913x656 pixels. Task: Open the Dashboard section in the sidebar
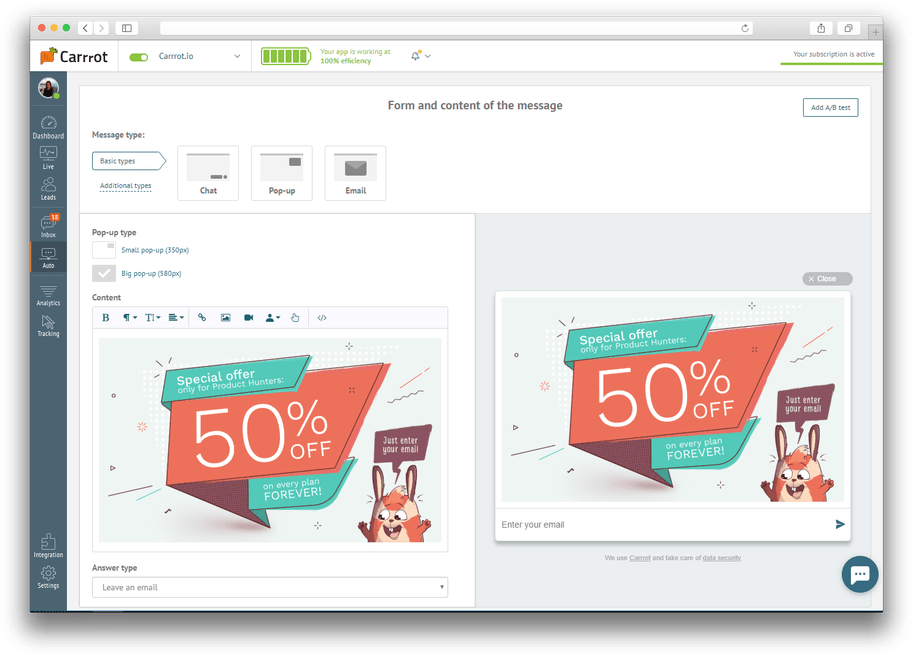(x=48, y=126)
